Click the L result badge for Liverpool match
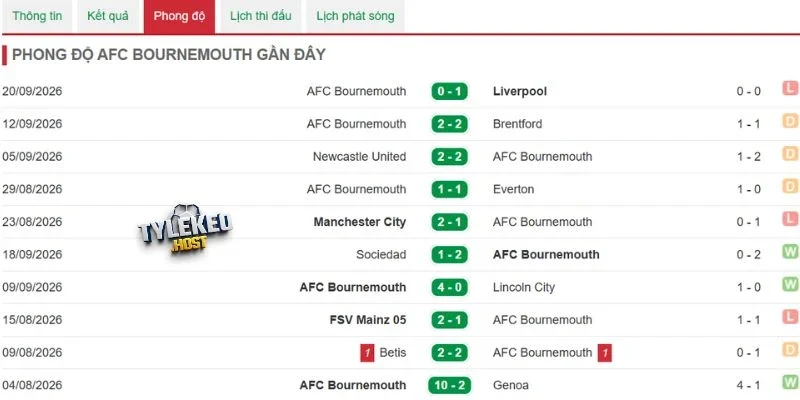 point(790,88)
